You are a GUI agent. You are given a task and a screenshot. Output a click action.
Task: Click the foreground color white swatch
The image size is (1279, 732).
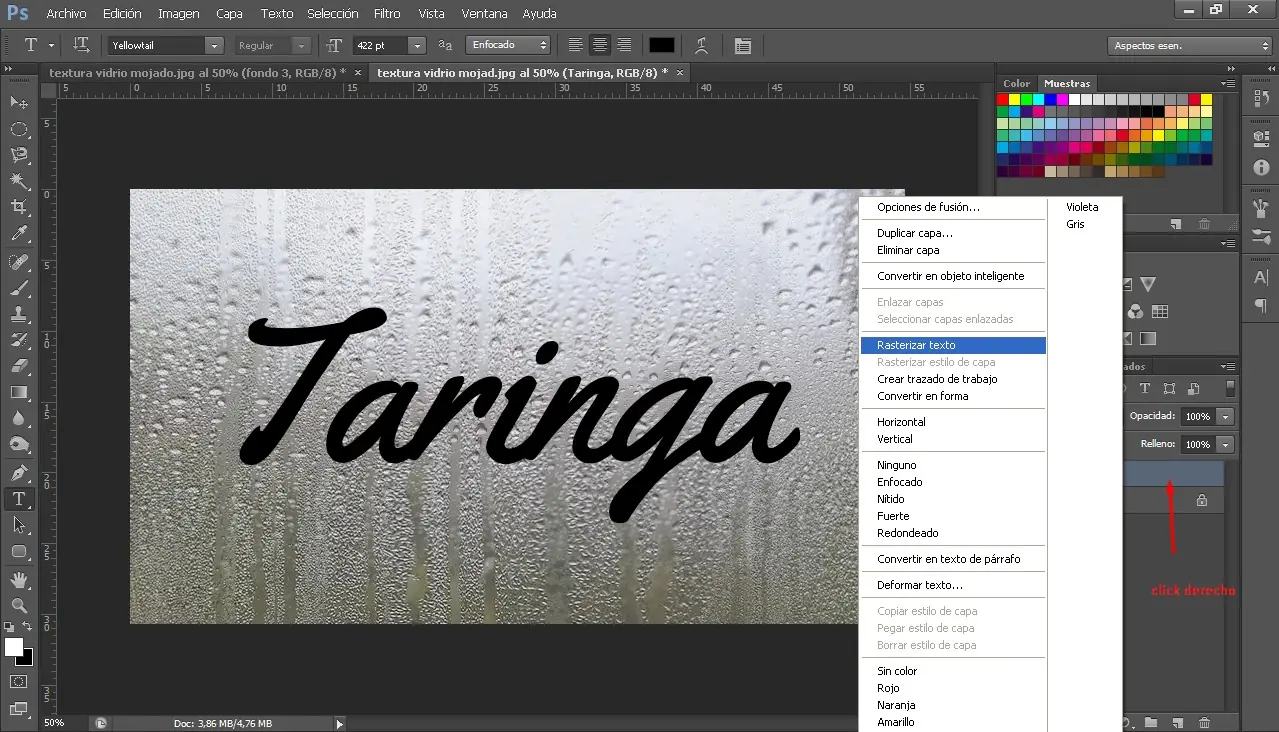point(13,647)
